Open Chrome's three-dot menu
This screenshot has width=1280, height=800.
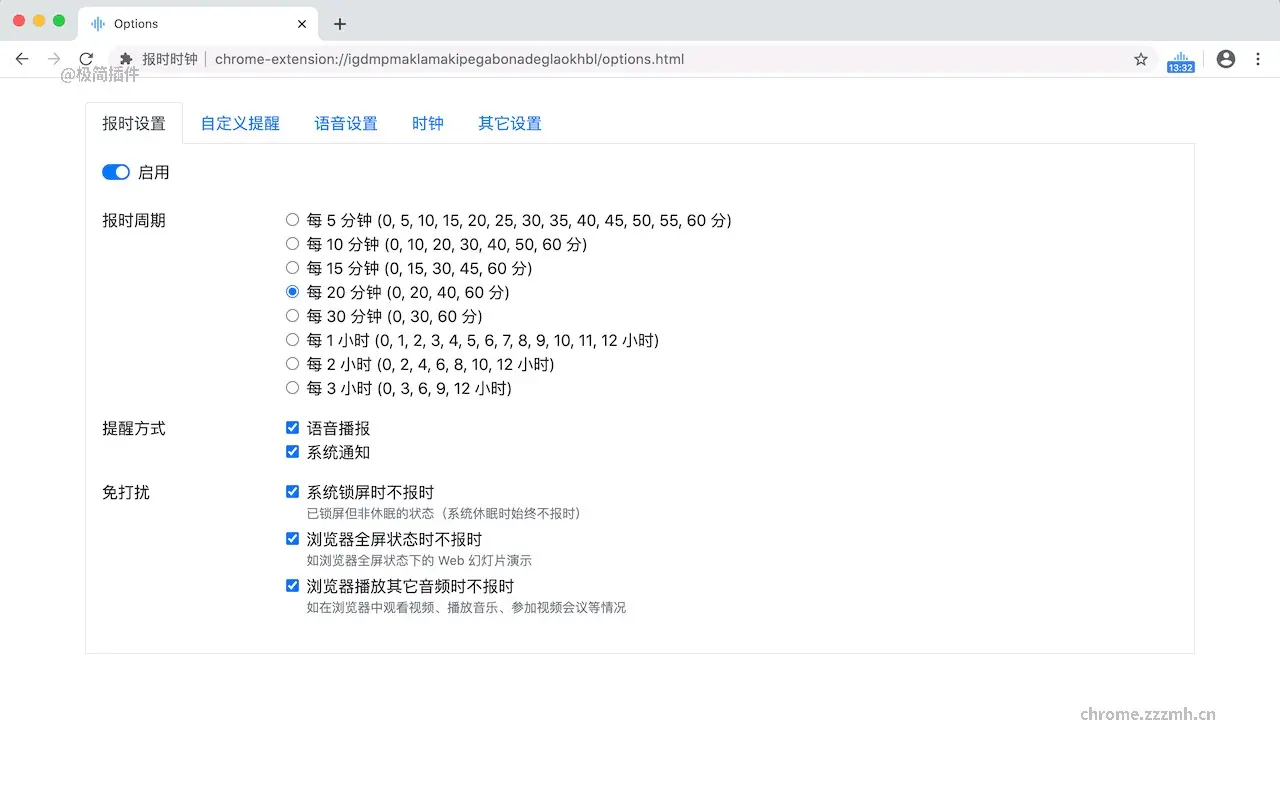[x=1257, y=59]
